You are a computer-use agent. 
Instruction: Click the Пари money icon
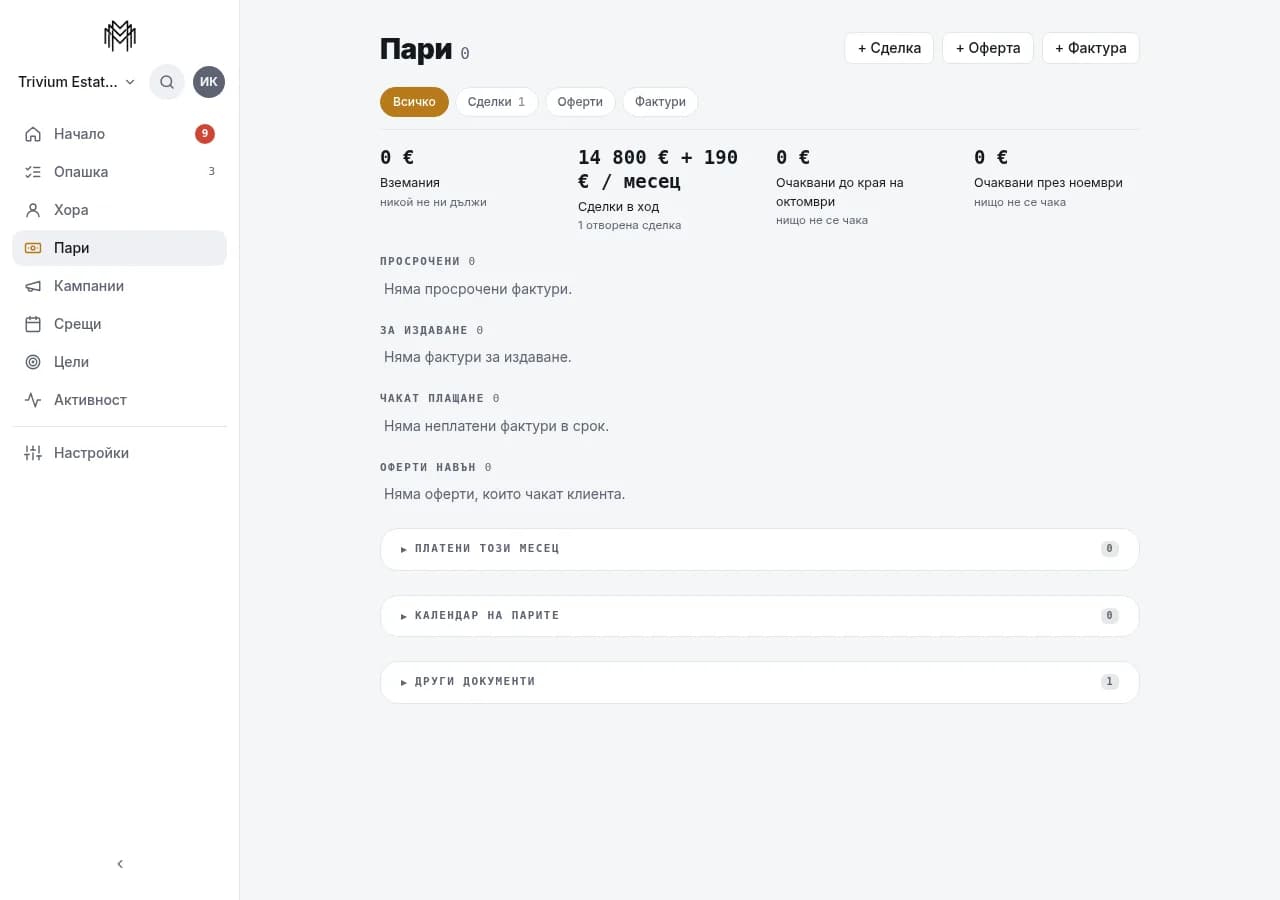(x=33, y=248)
